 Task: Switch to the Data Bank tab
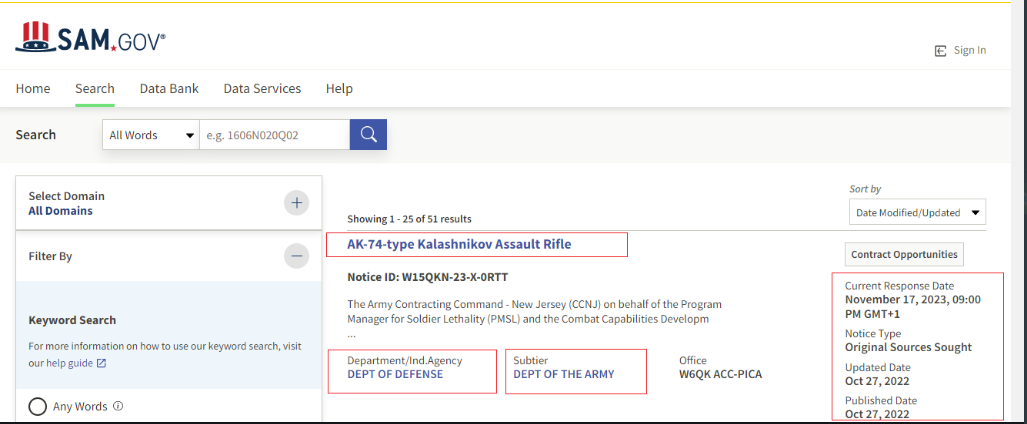coord(169,88)
